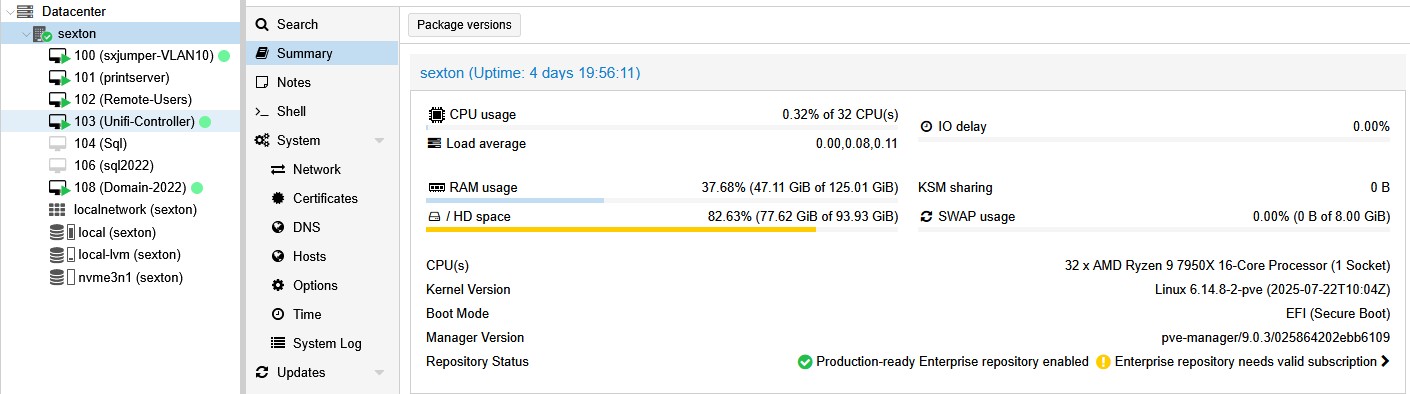This screenshot has height=394, width=1410.
Task: Click the Hosts globe icon
Action: click(278, 256)
